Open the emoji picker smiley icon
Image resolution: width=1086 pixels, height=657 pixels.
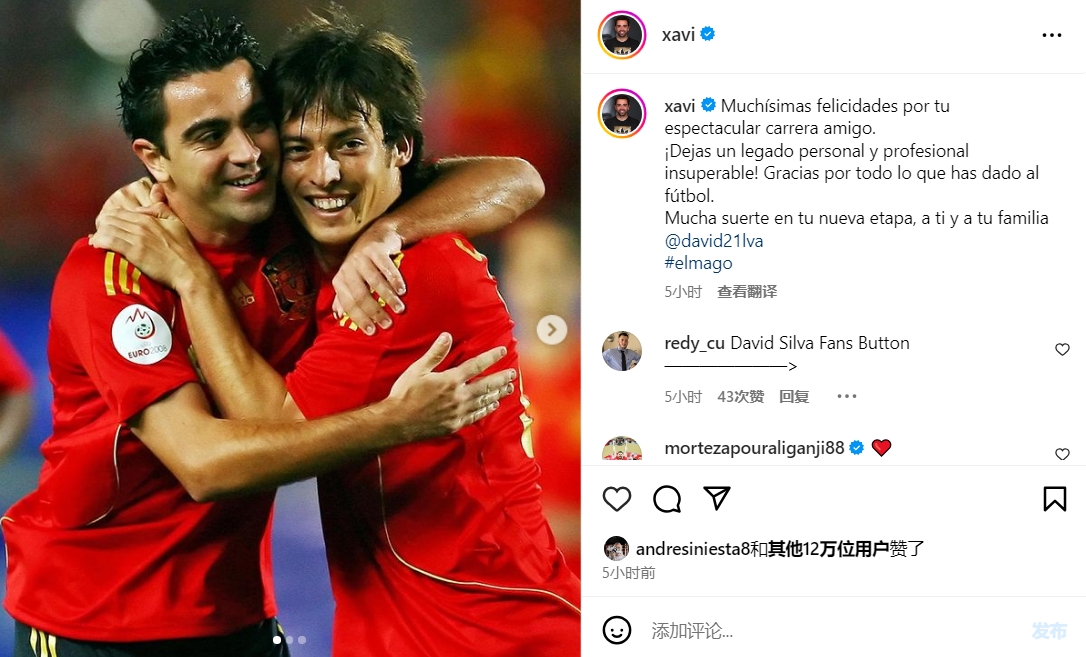coord(616,630)
